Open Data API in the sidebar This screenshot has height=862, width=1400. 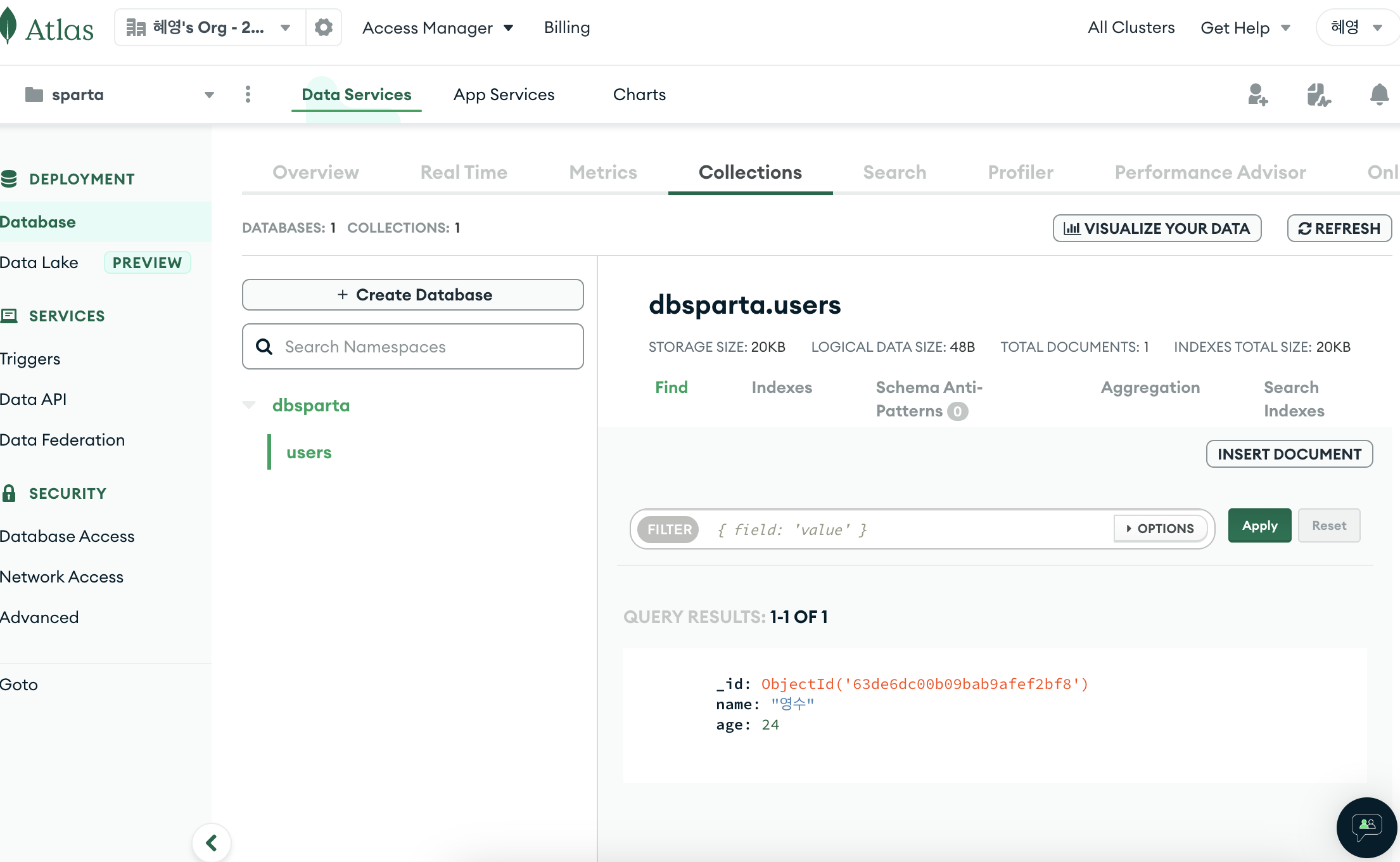click(x=33, y=399)
